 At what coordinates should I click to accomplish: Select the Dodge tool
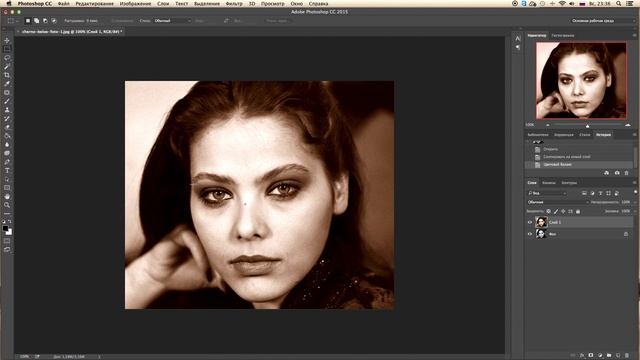click(x=7, y=153)
